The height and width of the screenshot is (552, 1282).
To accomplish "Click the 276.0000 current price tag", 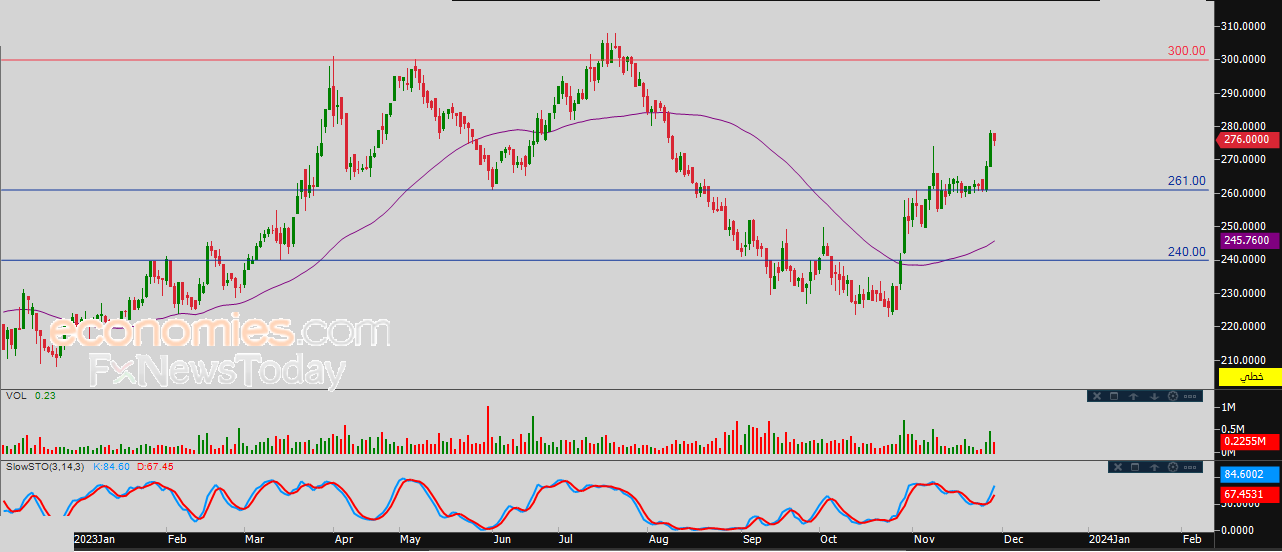I will [1250, 140].
